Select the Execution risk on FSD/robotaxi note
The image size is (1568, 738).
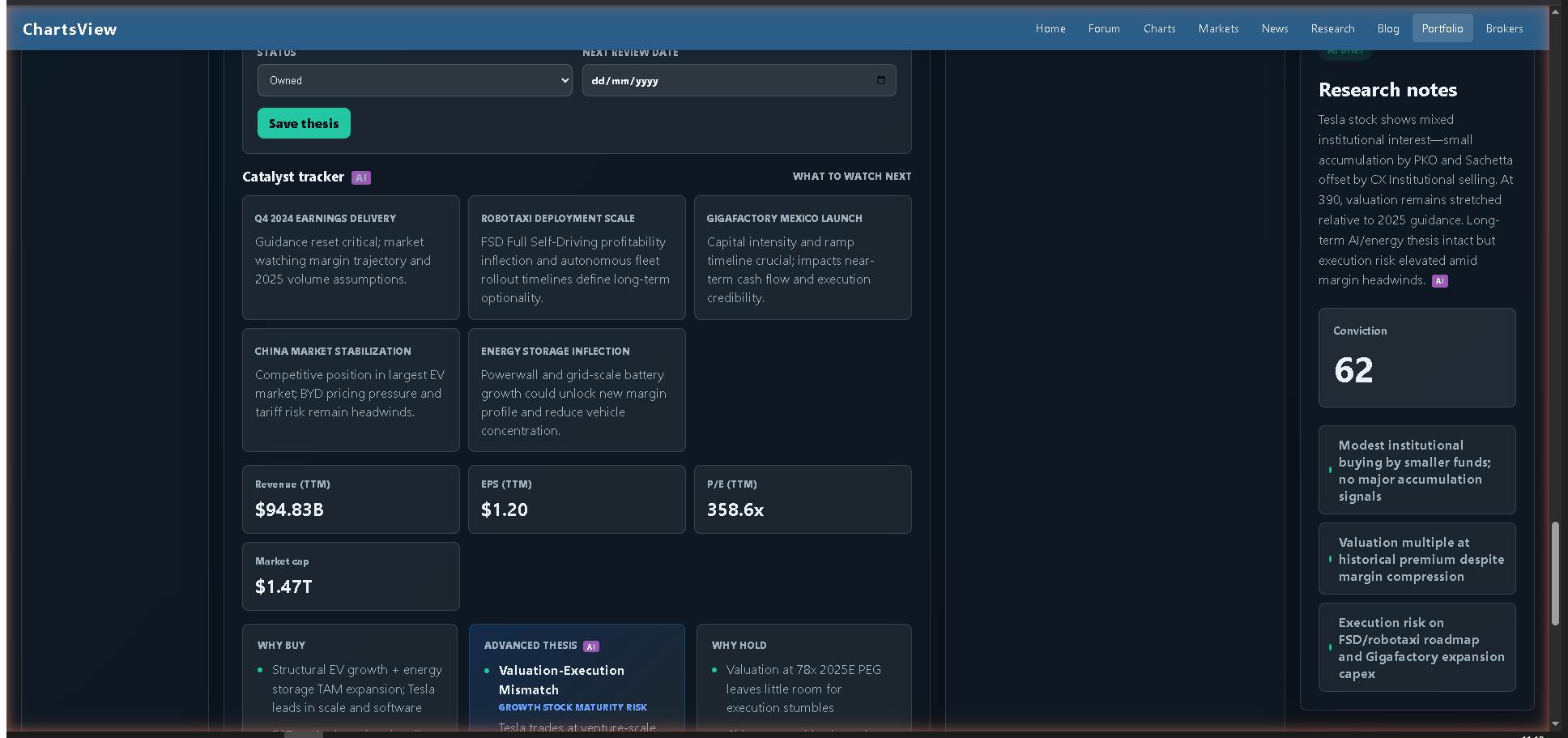[x=1417, y=647]
